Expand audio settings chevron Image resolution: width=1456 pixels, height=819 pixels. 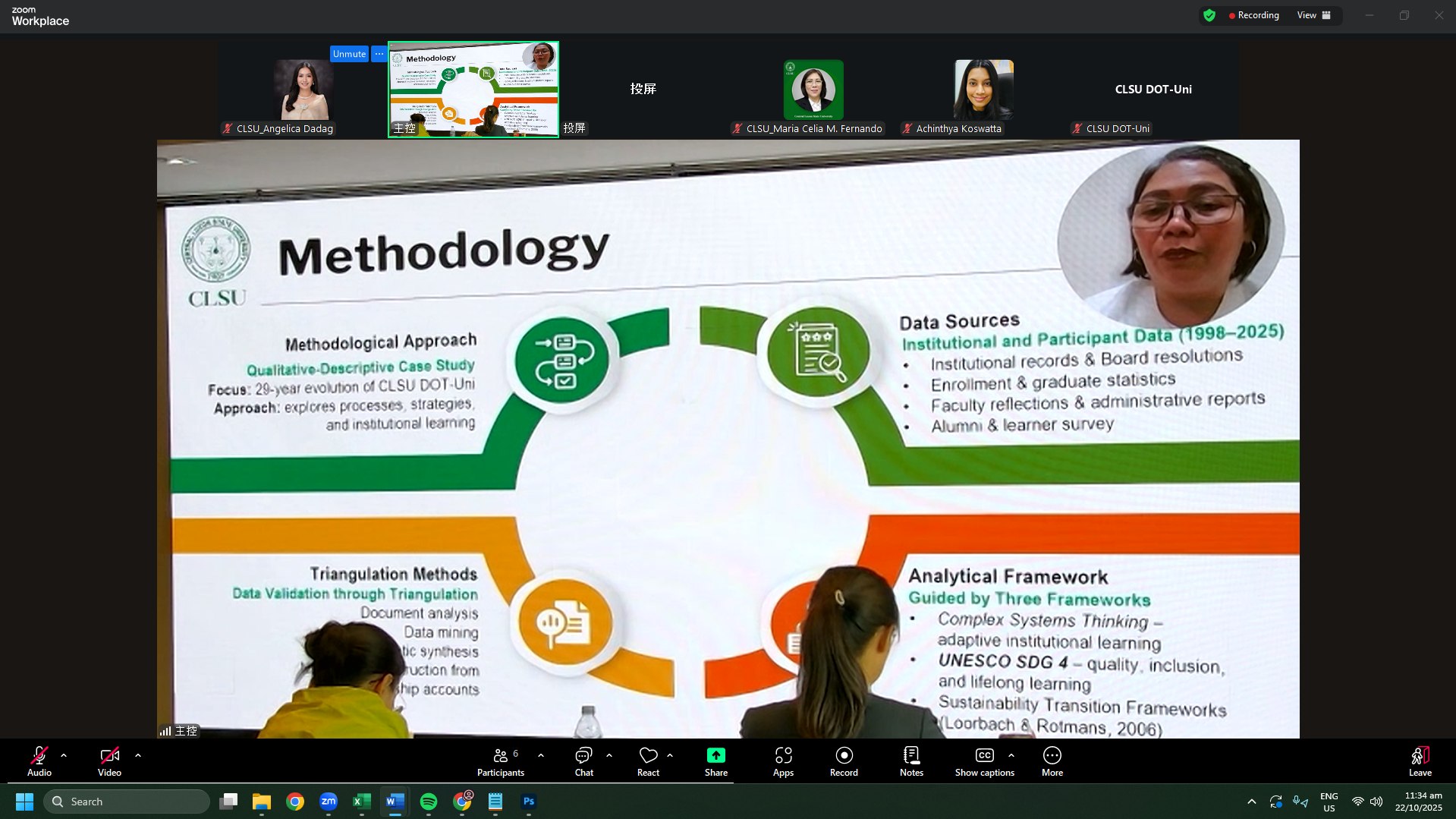click(64, 756)
